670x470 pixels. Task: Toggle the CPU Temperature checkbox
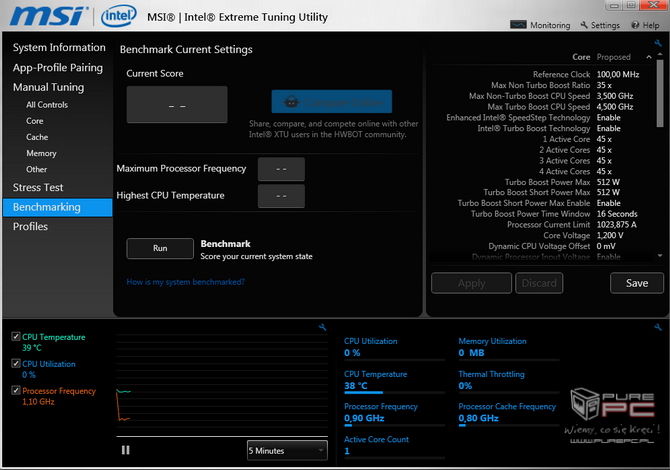16,337
